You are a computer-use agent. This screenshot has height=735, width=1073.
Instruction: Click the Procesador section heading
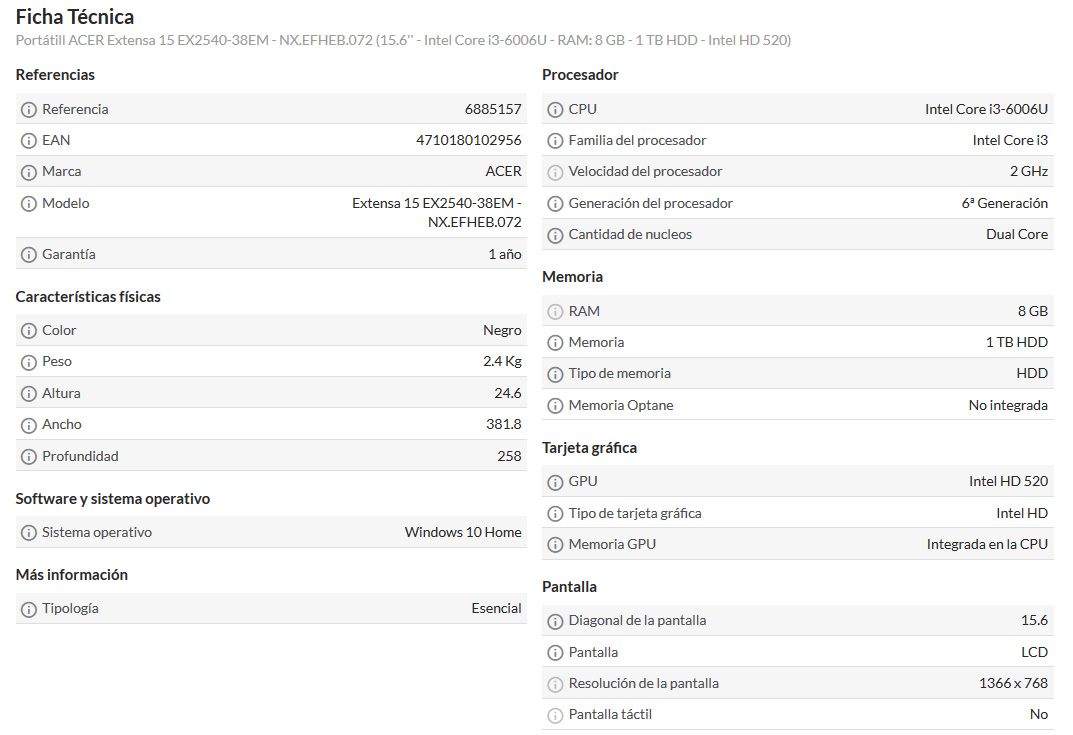pyautogui.click(x=580, y=75)
